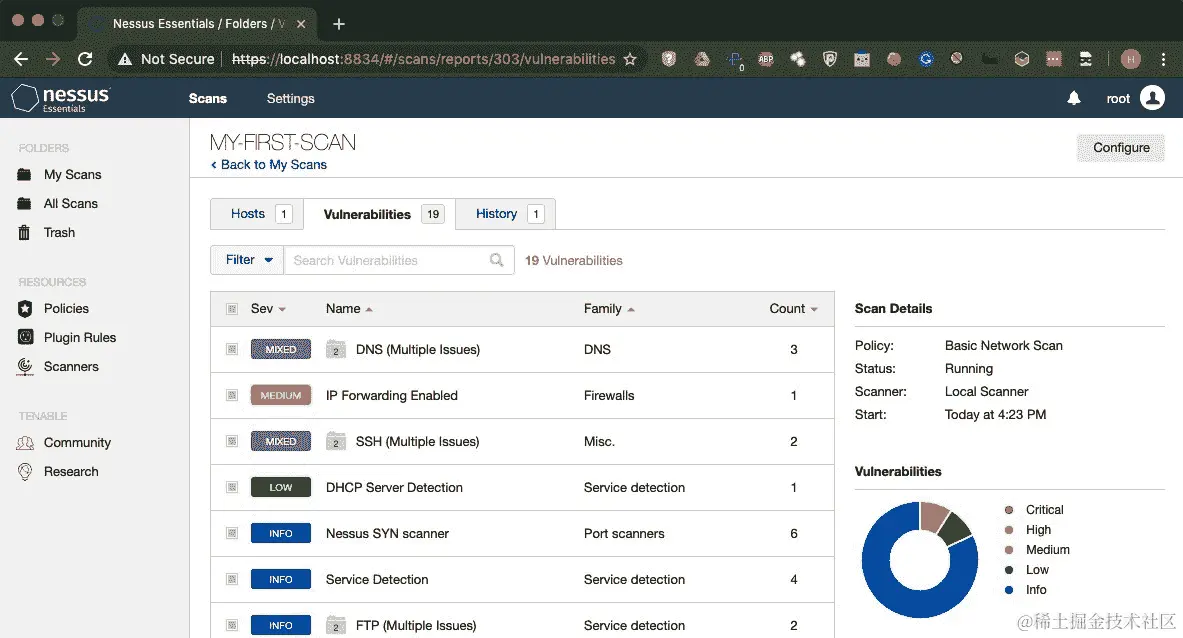Click the Configure button
Screen dimensions: 1183x638
[x=1120, y=148]
